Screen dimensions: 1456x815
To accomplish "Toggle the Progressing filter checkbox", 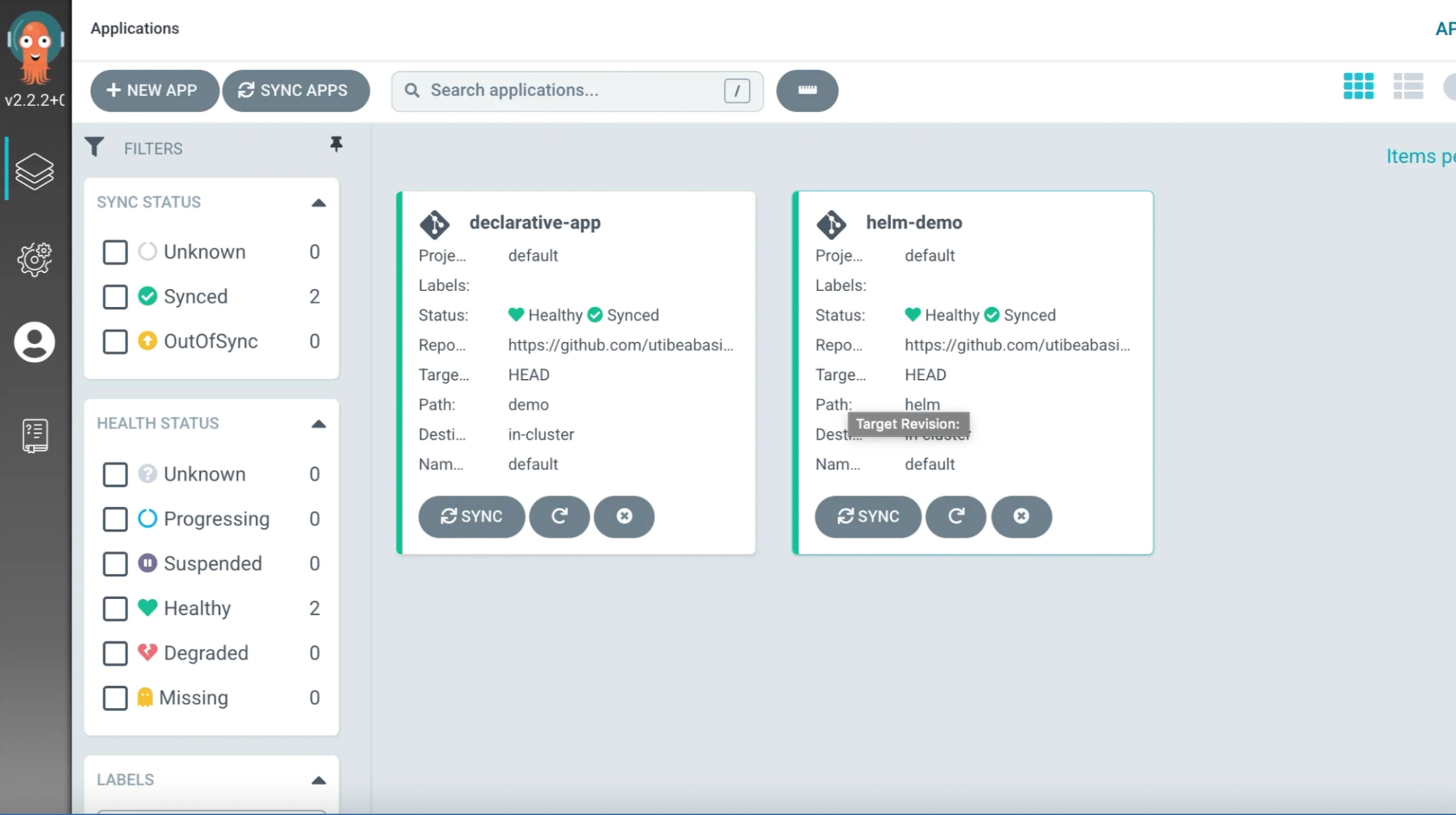I will [x=115, y=519].
